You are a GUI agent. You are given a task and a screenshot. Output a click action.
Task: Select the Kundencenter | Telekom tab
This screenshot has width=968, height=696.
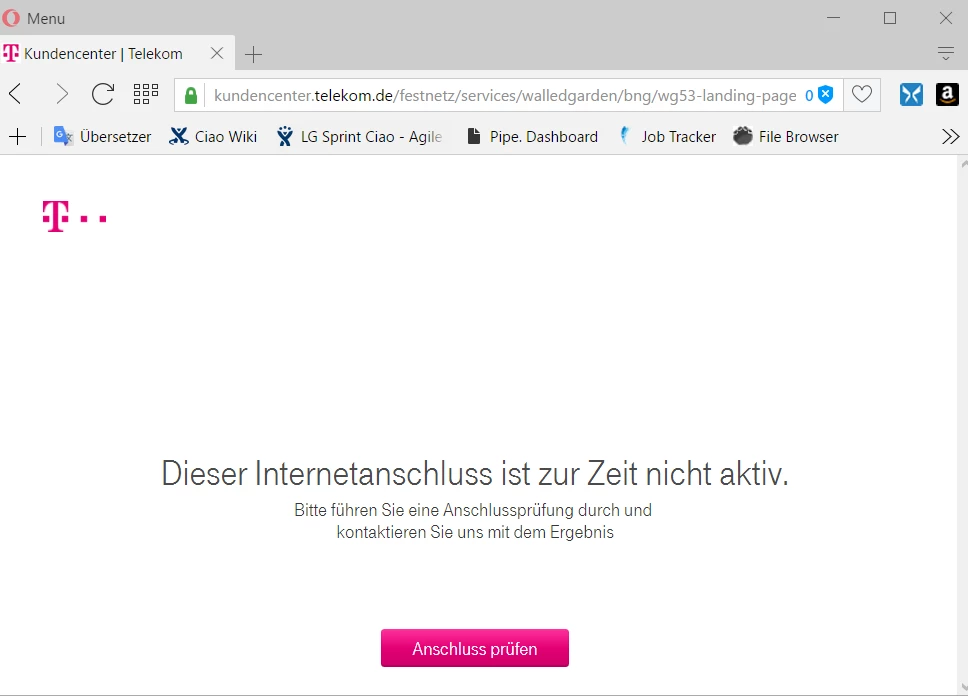point(117,54)
